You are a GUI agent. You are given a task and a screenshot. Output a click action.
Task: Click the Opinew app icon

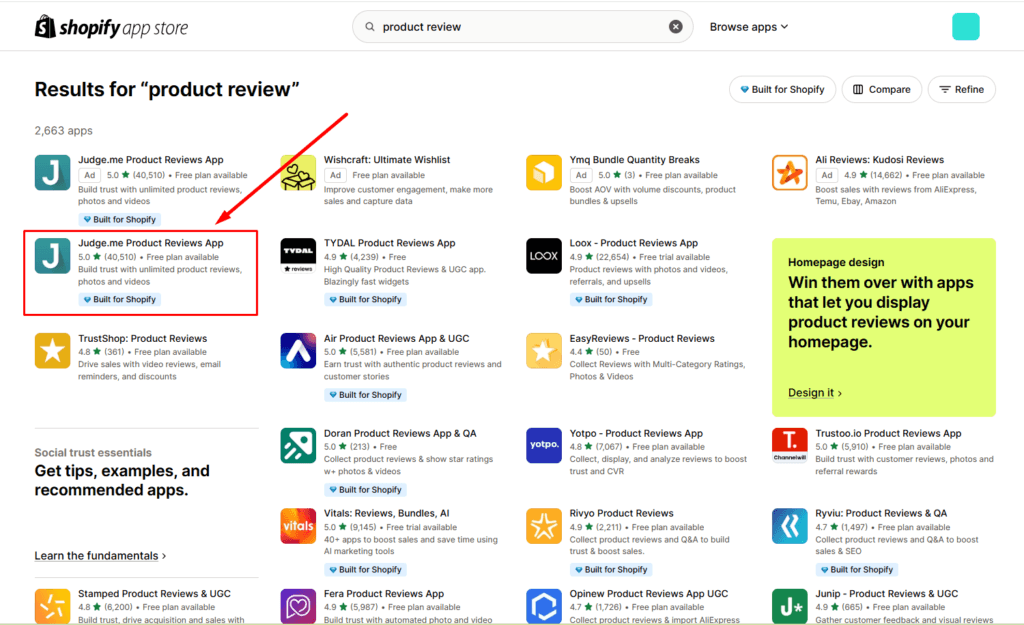tap(543, 606)
